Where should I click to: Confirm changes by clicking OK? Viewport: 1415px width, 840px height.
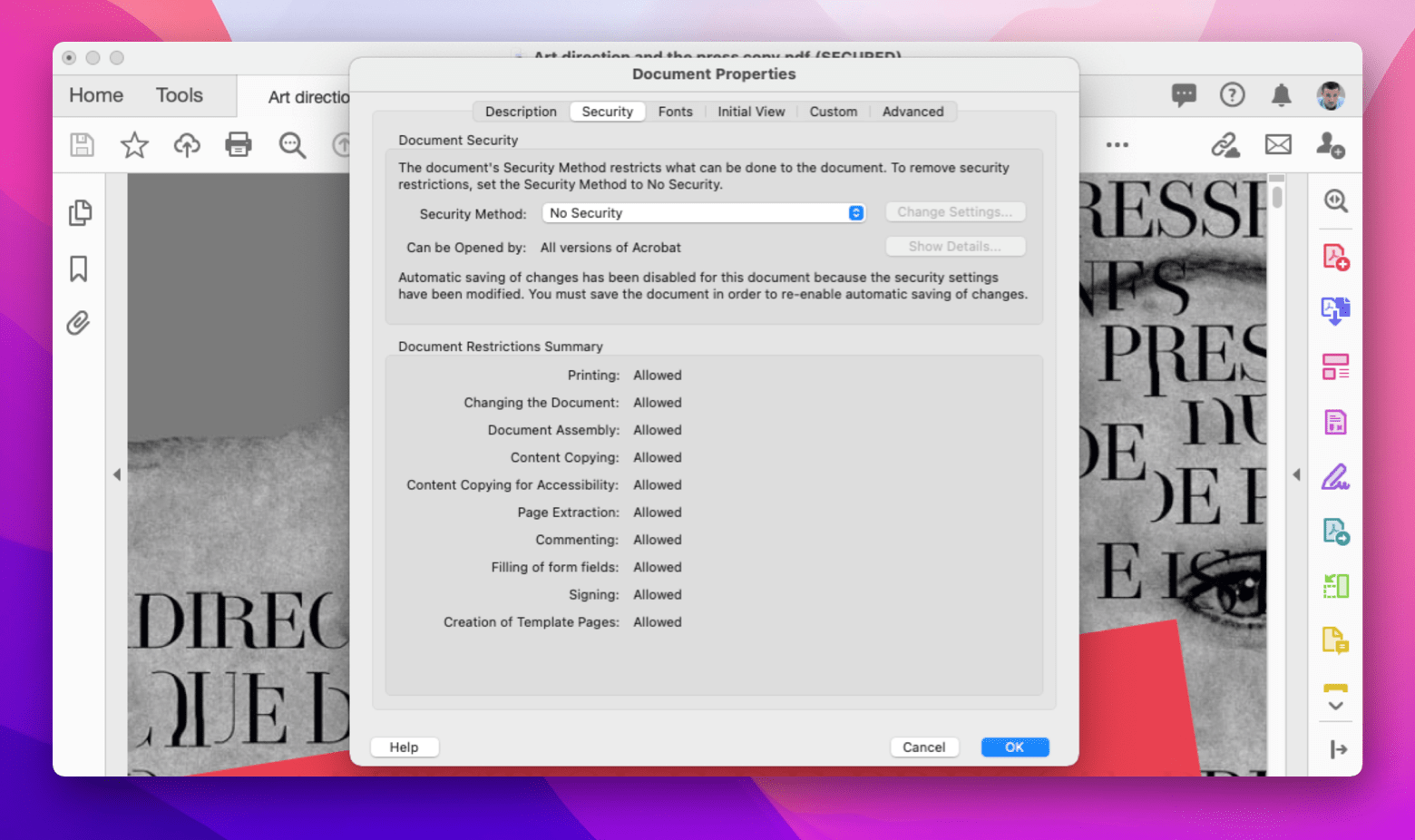click(x=1014, y=747)
